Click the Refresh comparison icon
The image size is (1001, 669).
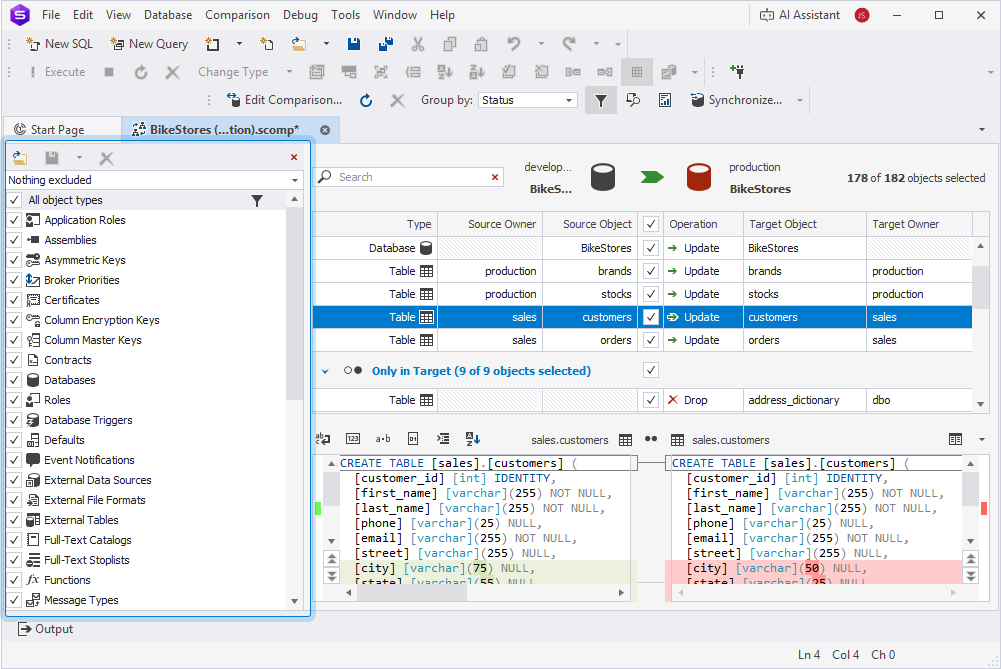pos(366,100)
